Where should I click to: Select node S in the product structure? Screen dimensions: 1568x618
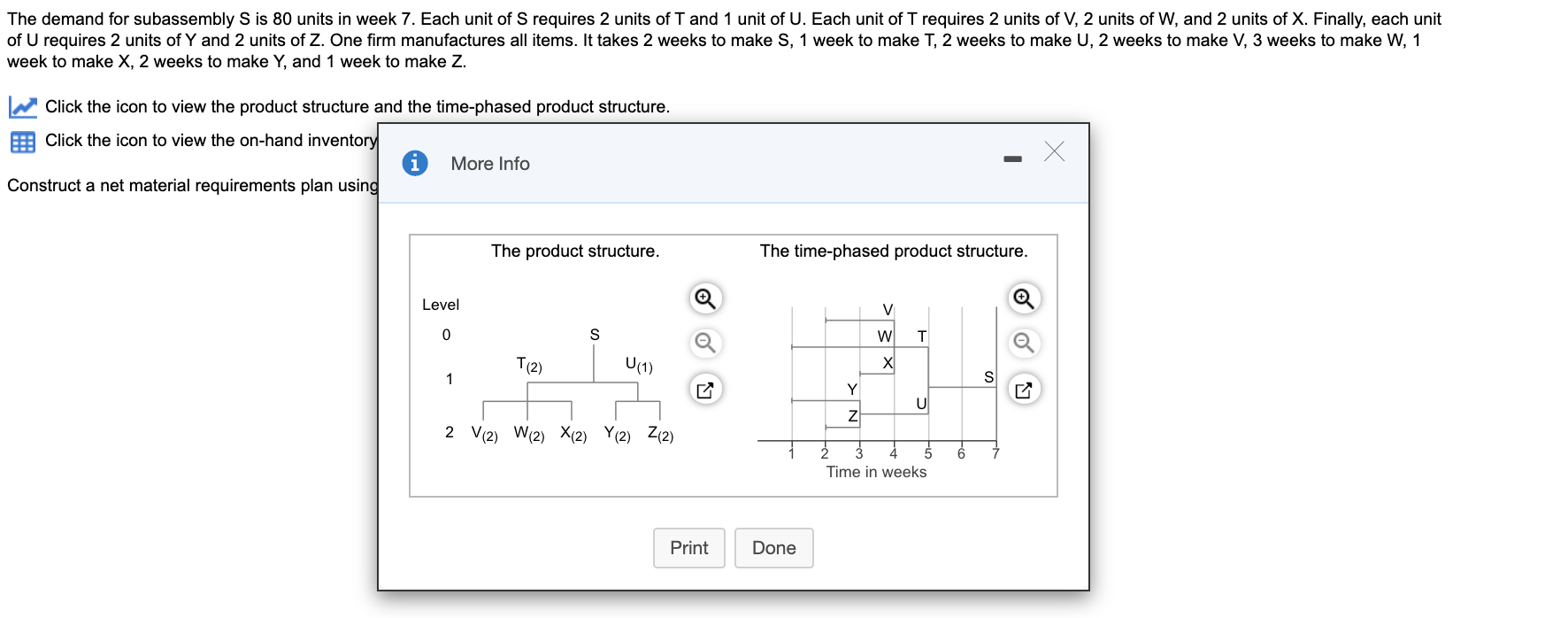pyautogui.click(x=594, y=334)
